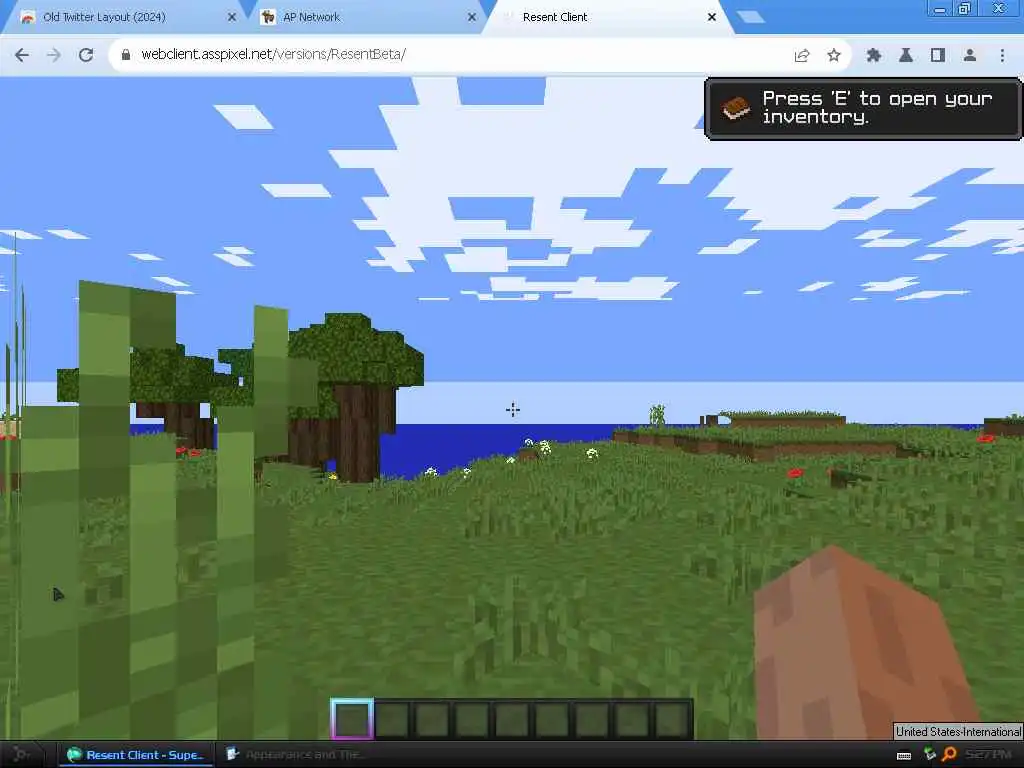
Task: Open the taskbar start button
Action: click(22, 755)
